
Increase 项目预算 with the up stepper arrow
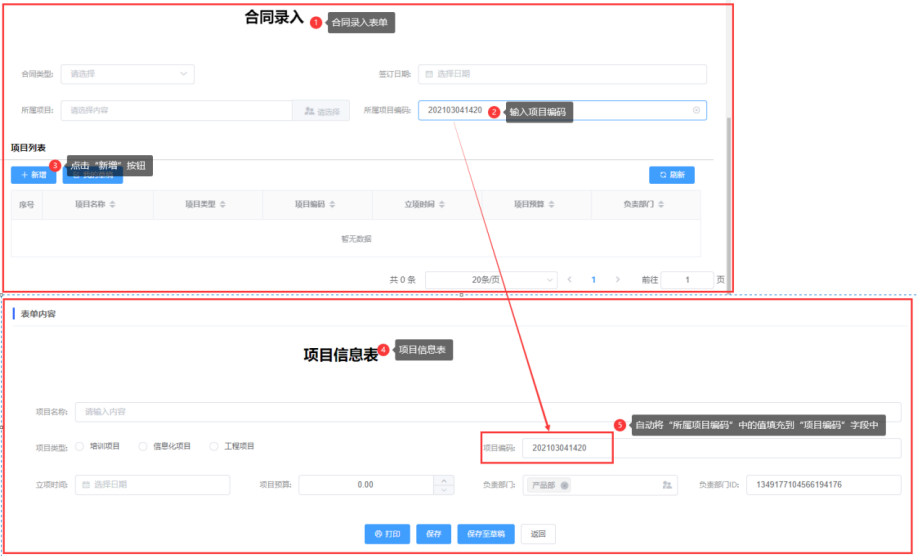point(444,481)
